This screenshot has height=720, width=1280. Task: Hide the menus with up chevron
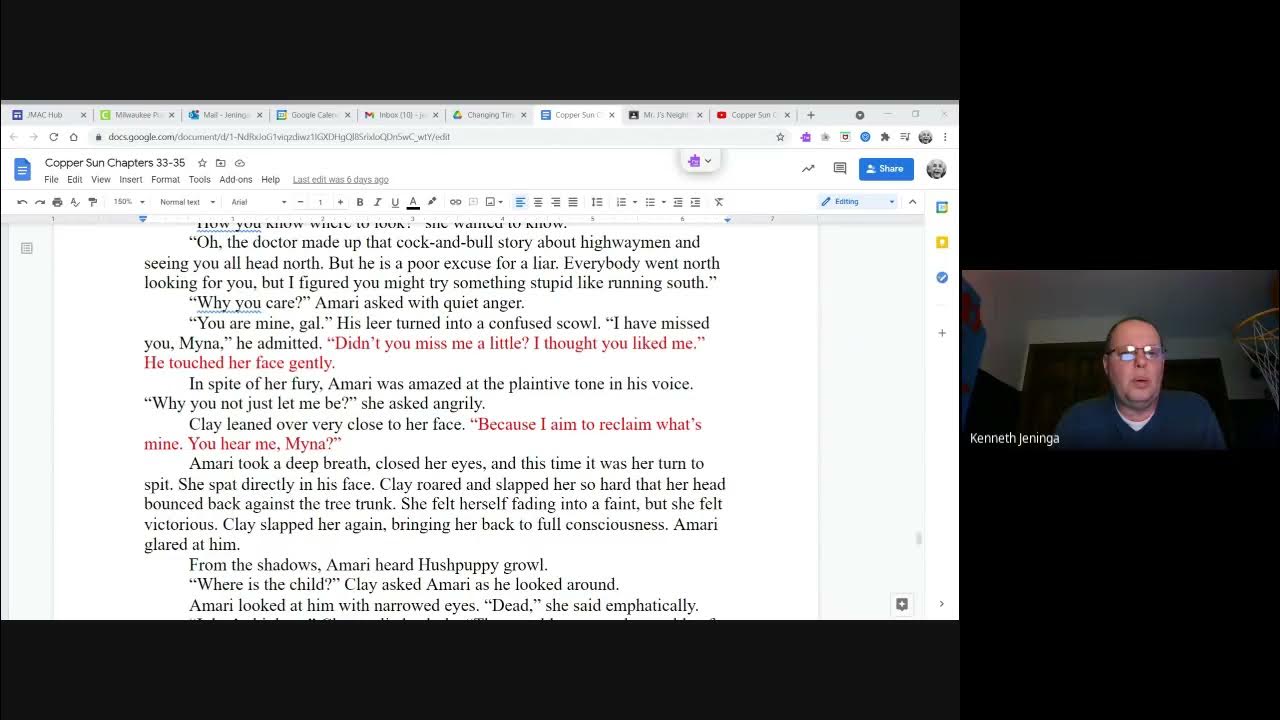pyautogui.click(x=912, y=202)
